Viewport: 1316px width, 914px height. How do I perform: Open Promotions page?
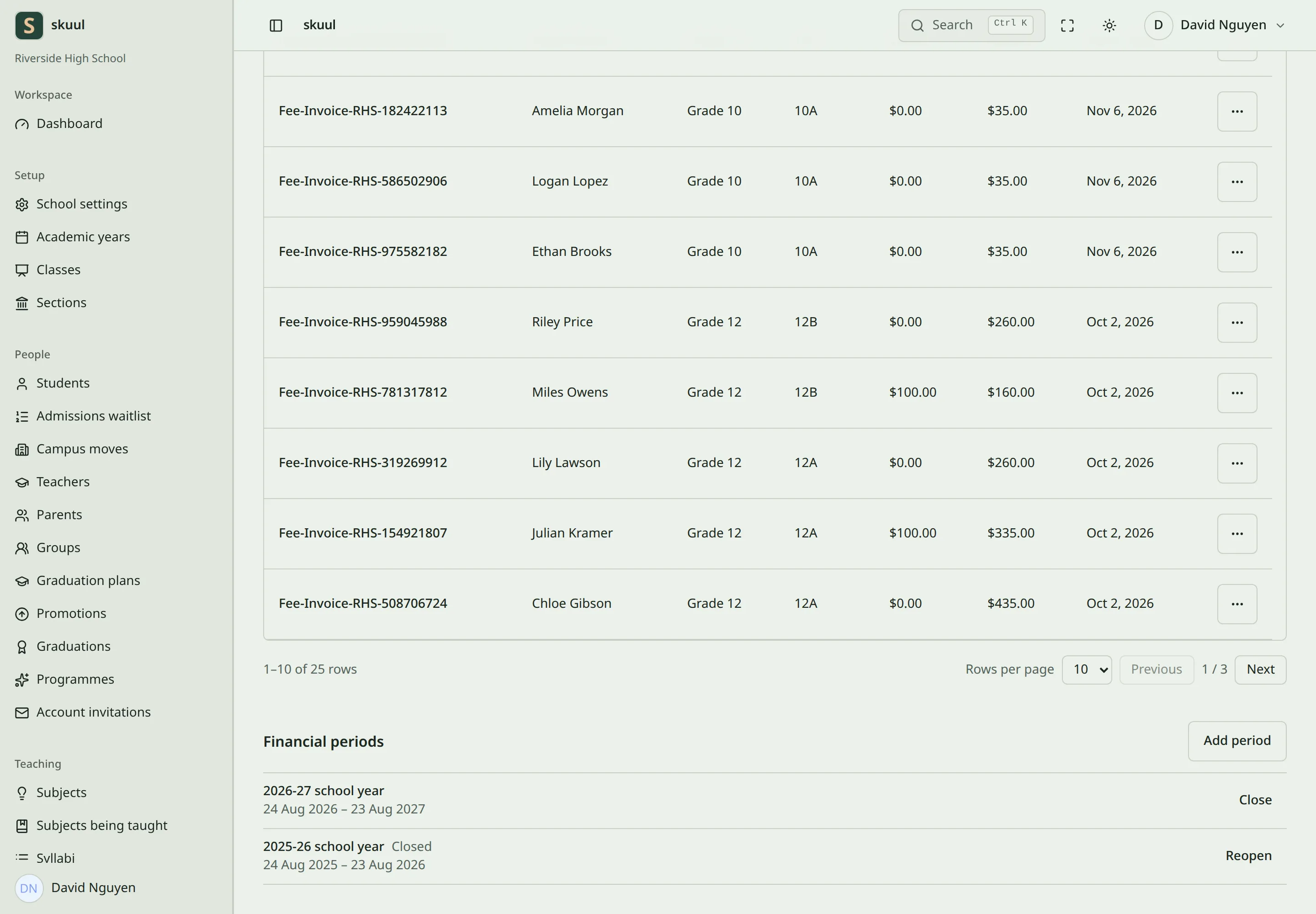(x=60, y=614)
